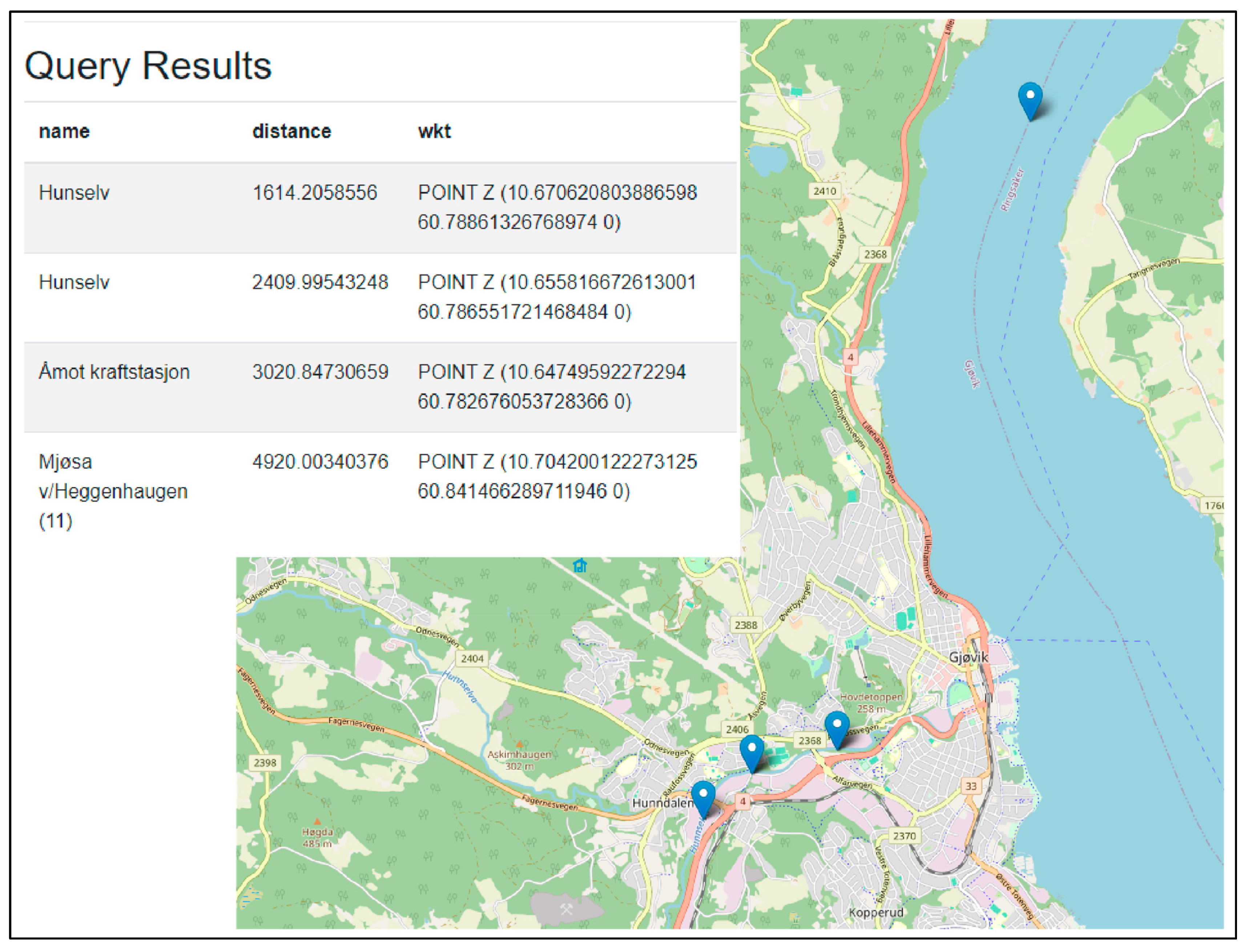This screenshot has width=1253, height=952.
Task: Select the name column header
Action: coord(64,131)
